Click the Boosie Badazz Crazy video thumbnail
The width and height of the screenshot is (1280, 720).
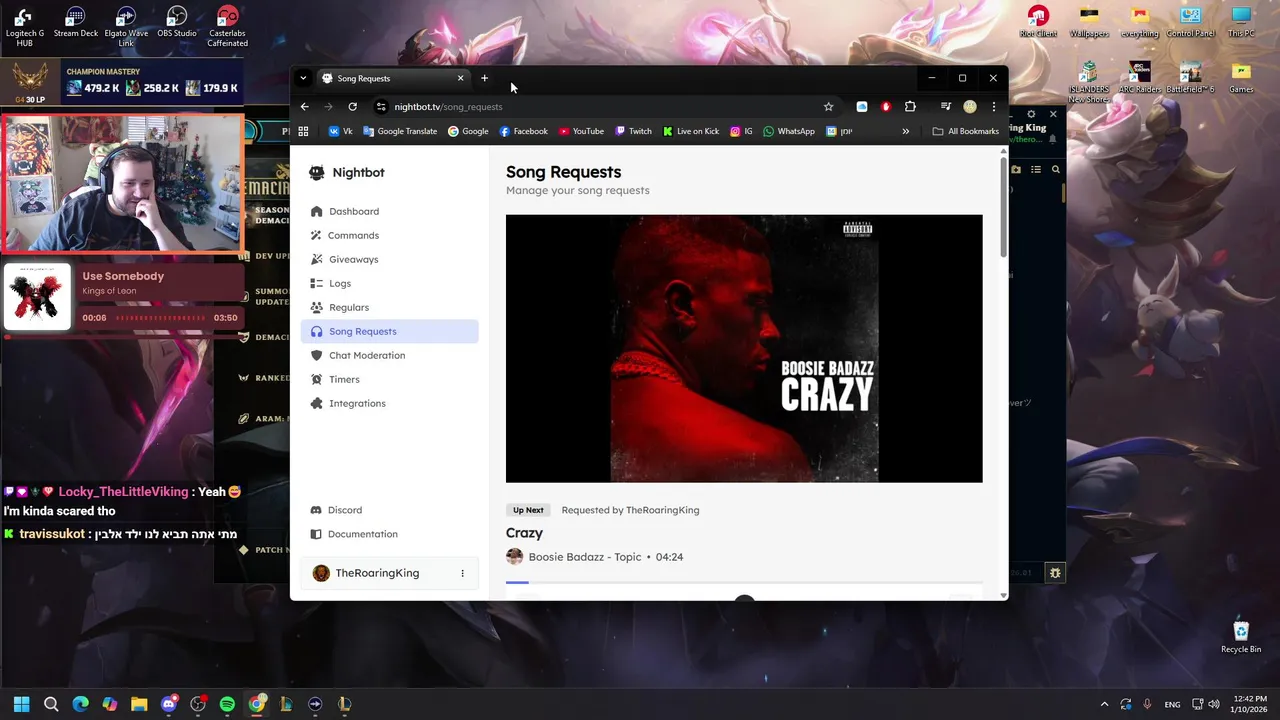tap(744, 348)
